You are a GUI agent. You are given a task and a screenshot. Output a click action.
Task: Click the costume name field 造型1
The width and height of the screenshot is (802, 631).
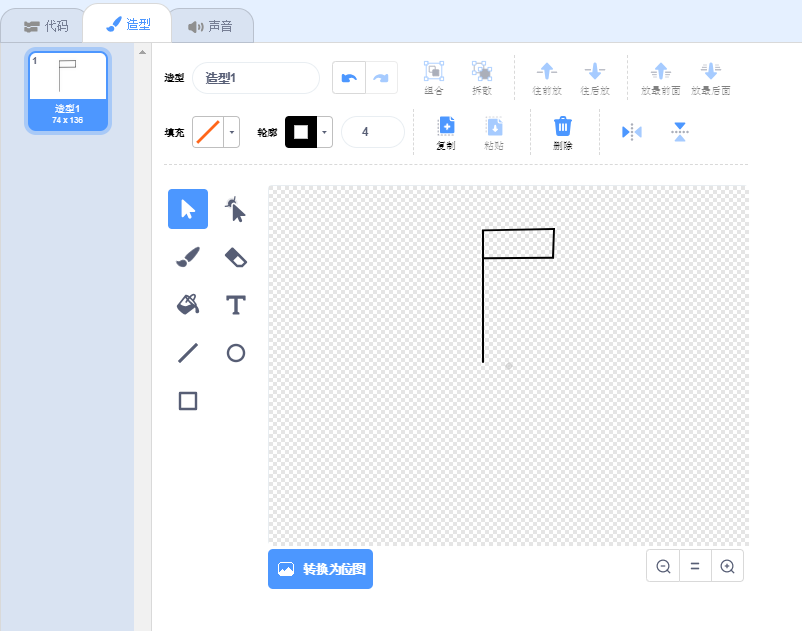pos(256,78)
